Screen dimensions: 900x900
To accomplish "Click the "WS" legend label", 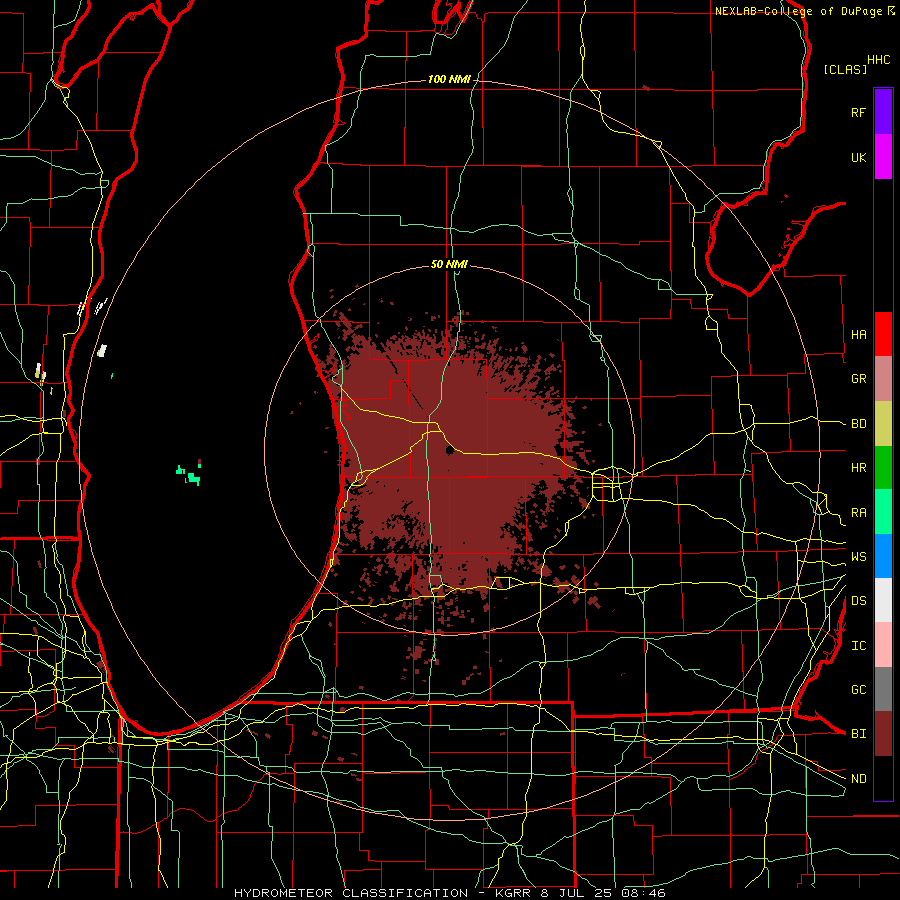I will pyautogui.click(x=858, y=557).
